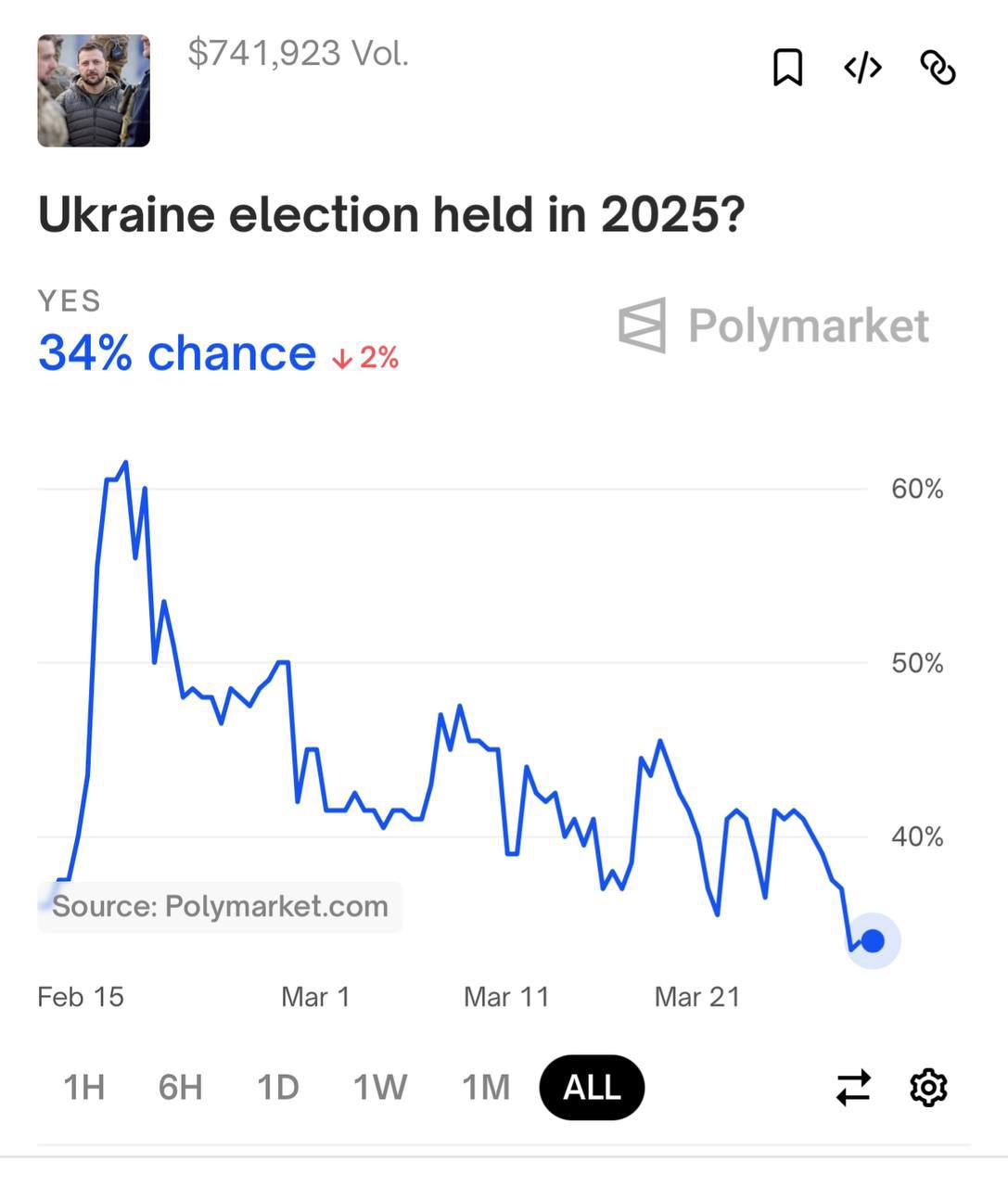Open the embed code icon
1008x1187 pixels.
coord(862,68)
